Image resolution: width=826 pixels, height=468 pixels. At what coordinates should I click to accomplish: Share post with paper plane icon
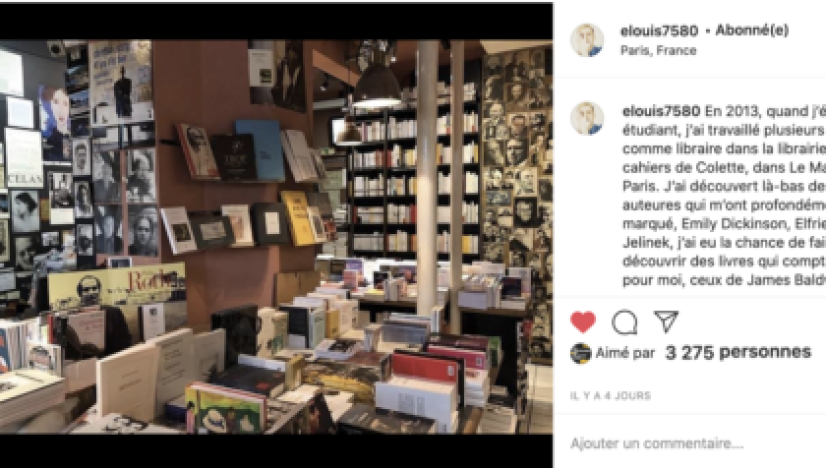tap(666, 321)
